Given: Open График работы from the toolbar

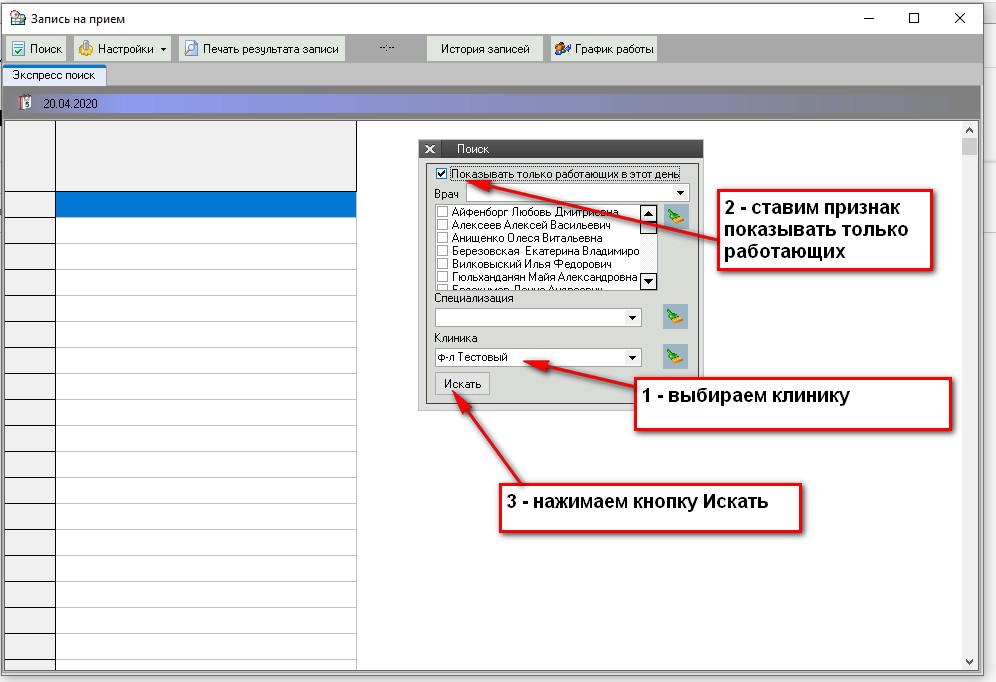Looking at the screenshot, I should 604,49.
